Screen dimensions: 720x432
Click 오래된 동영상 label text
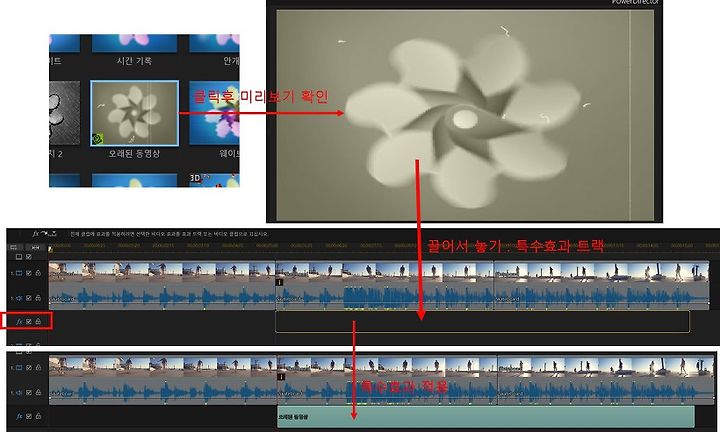point(134,154)
